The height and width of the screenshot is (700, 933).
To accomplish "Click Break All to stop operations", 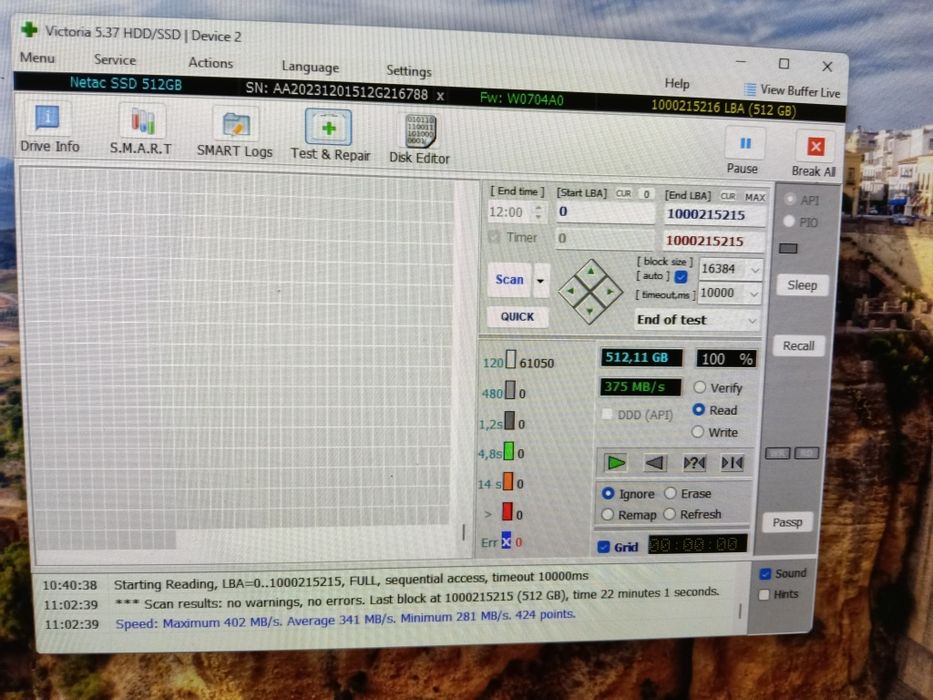I will (x=814, y=155).
